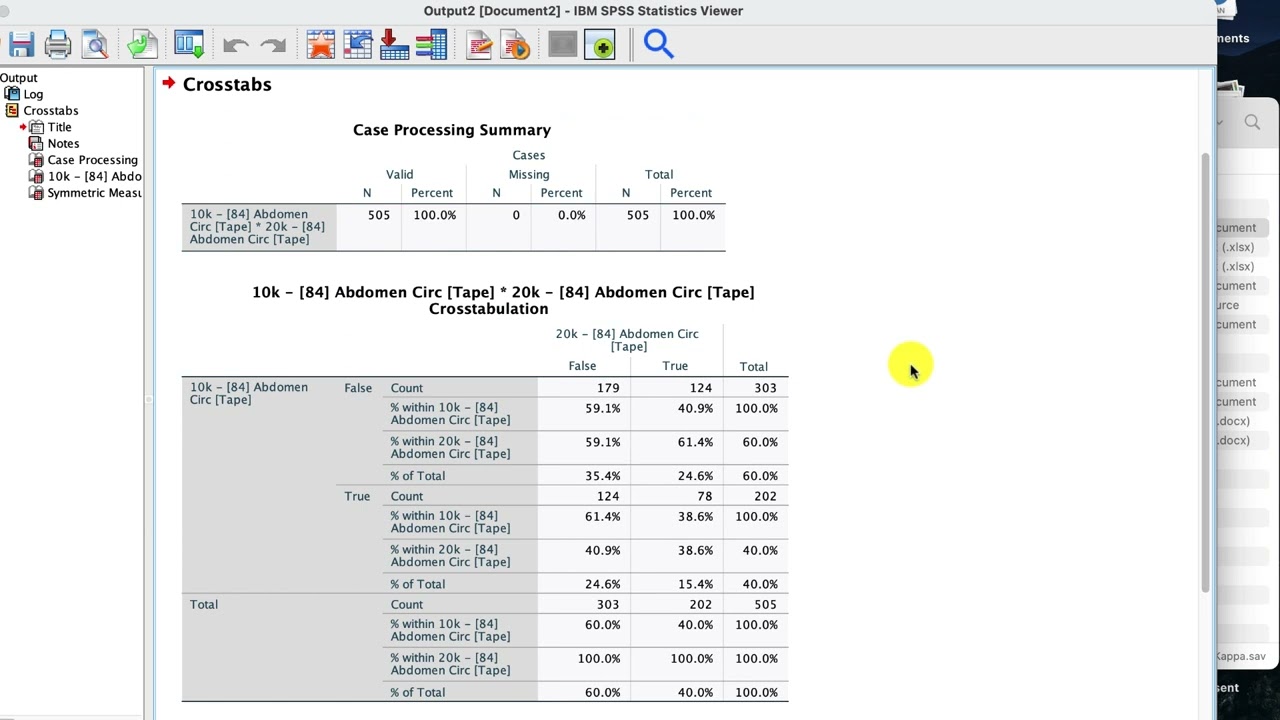Viewport: 1280px width, 720px height.
Task: Click the row total count 303 in False row
Action: pos(765,388)
